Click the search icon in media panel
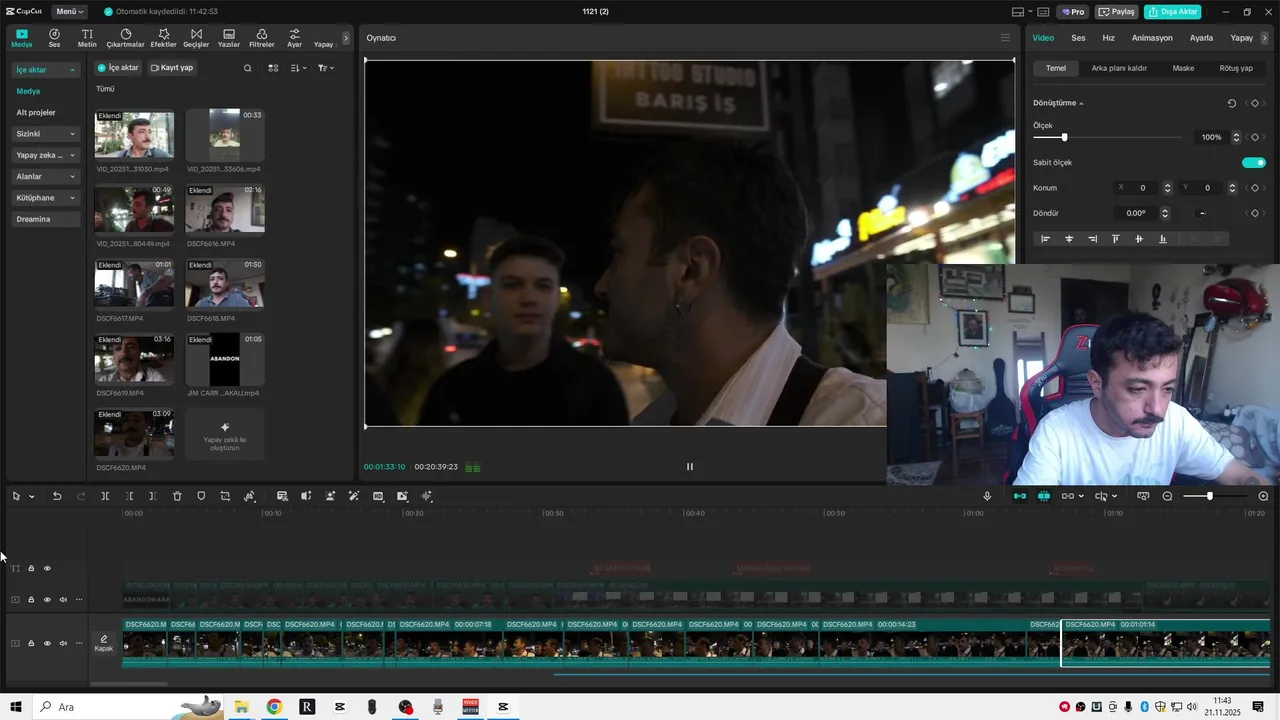 point(248,68)
